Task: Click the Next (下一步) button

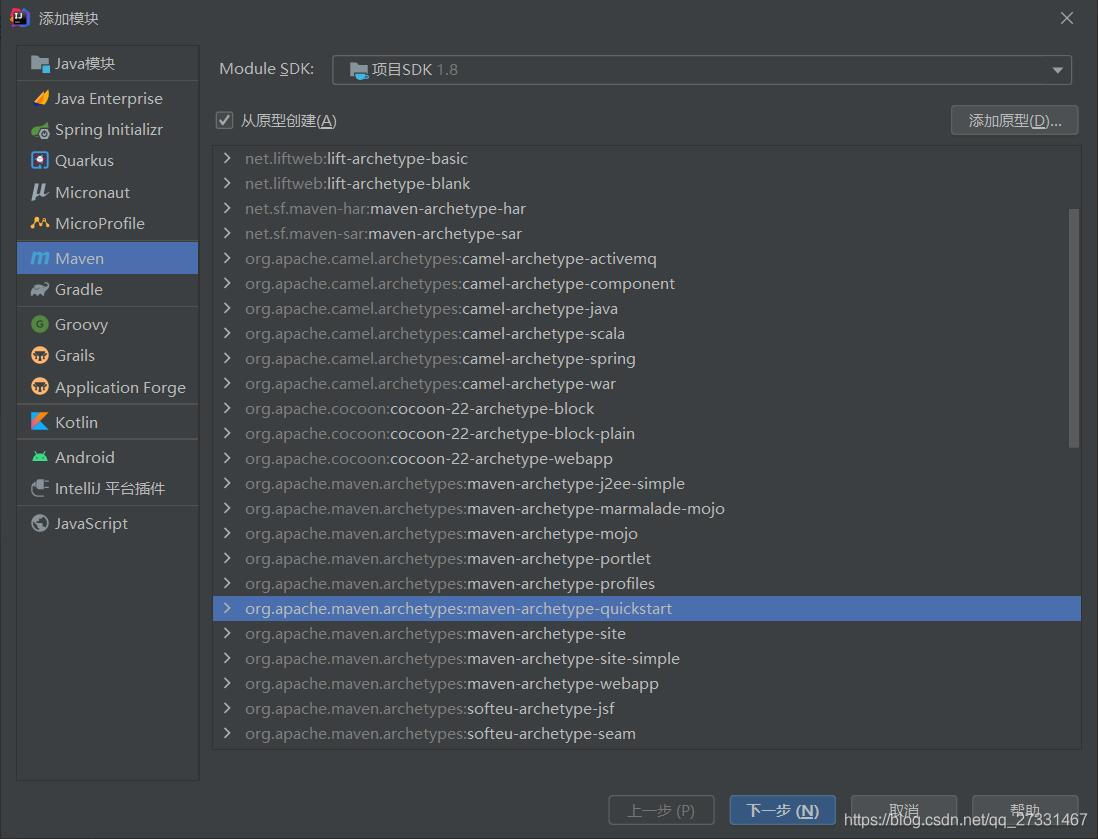Action: point(782,810)
